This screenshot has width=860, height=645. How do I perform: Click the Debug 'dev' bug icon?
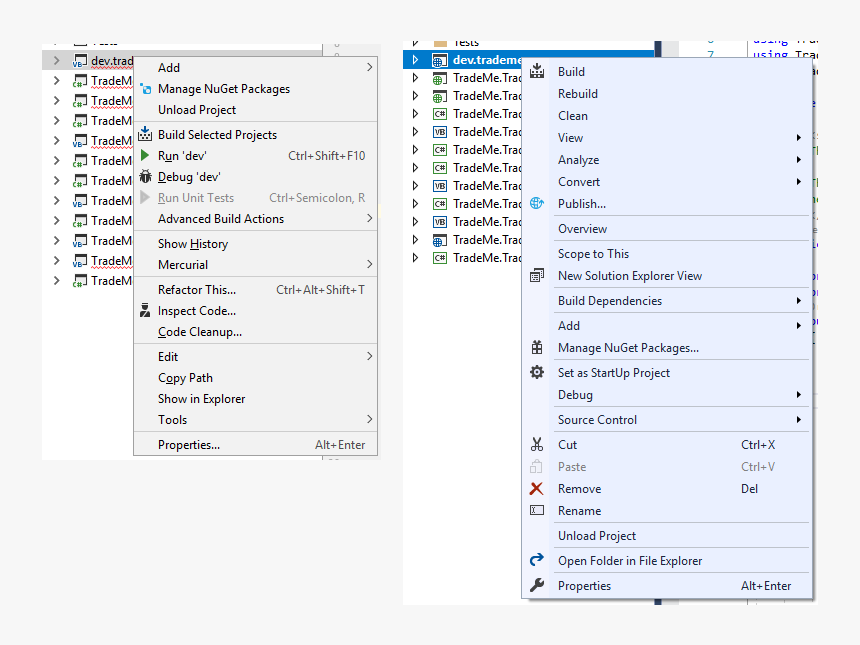[145, 177]
